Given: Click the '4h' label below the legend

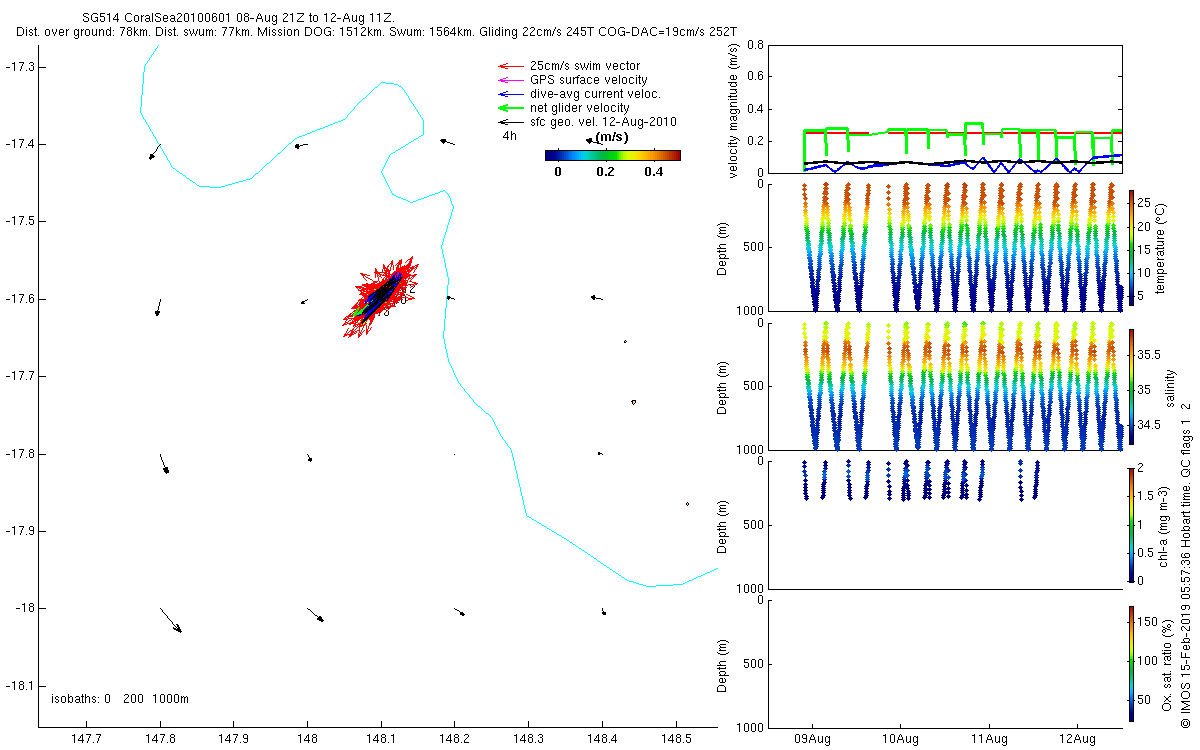Looking at the screenshot, I should coord(509,136).
